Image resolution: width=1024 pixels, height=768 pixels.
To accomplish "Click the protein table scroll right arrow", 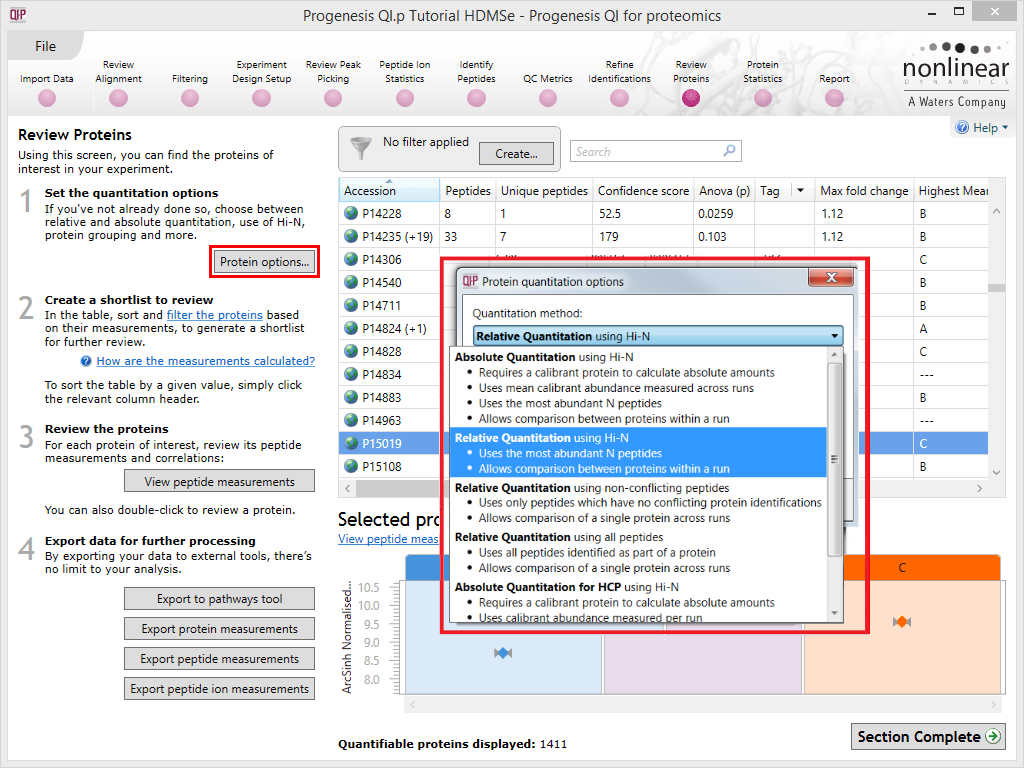I will pyautogui.click(x=979, y=488).
